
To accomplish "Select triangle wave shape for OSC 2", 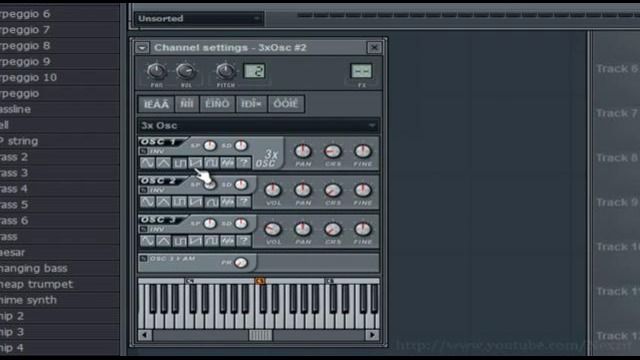I will coord(163,202).
